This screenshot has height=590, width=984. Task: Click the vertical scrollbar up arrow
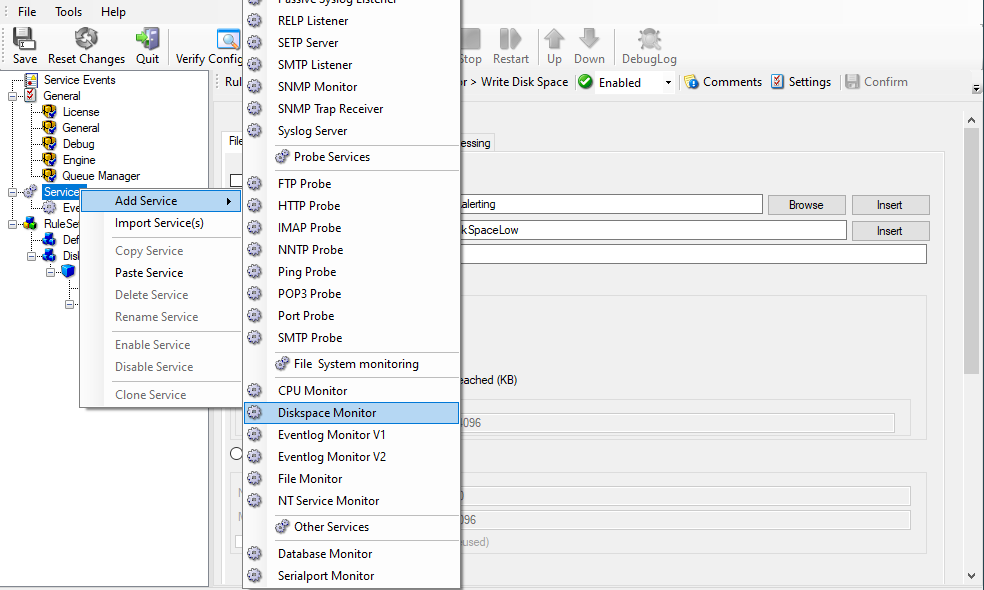[970, 120]
